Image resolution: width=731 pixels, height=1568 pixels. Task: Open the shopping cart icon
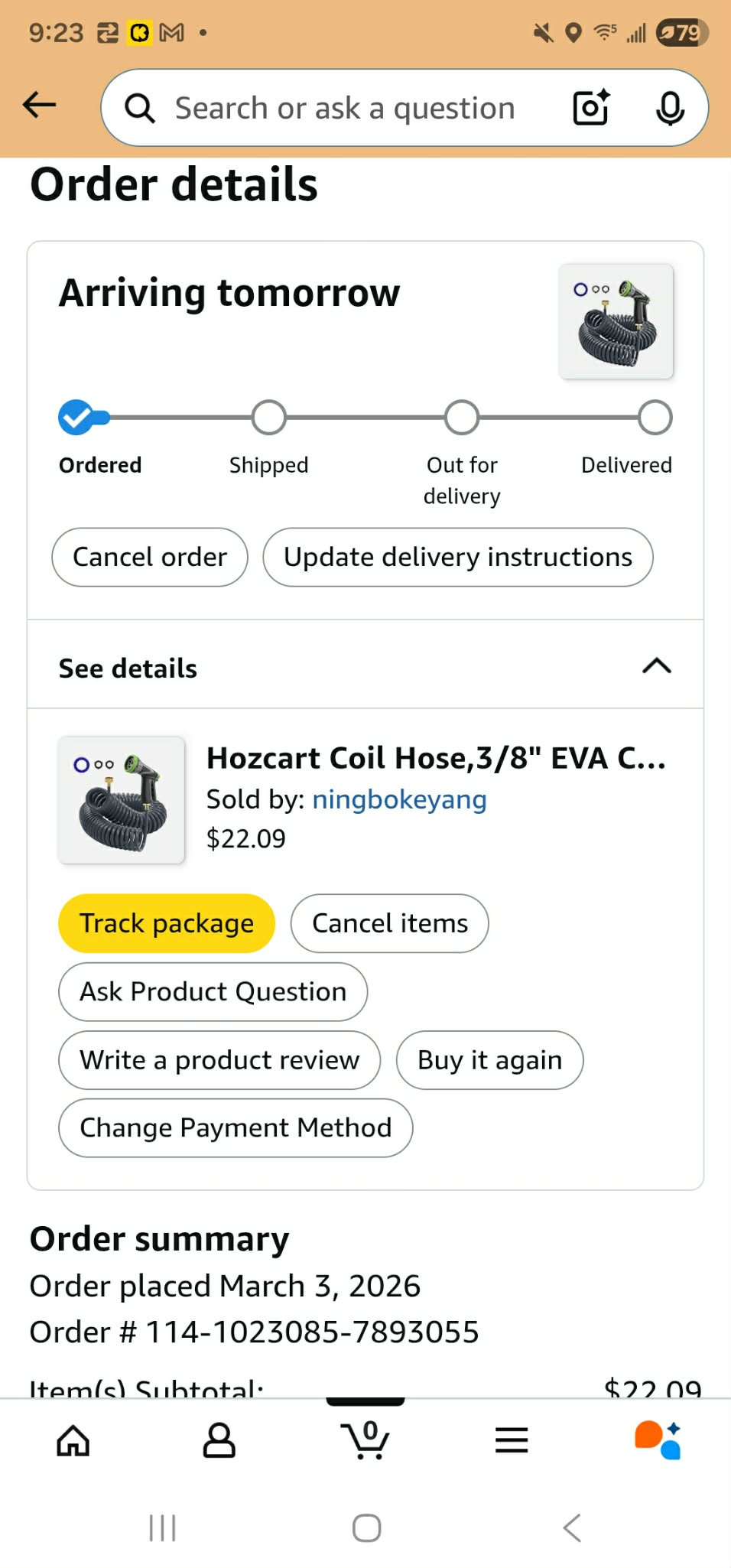(x=365, y=1440)
